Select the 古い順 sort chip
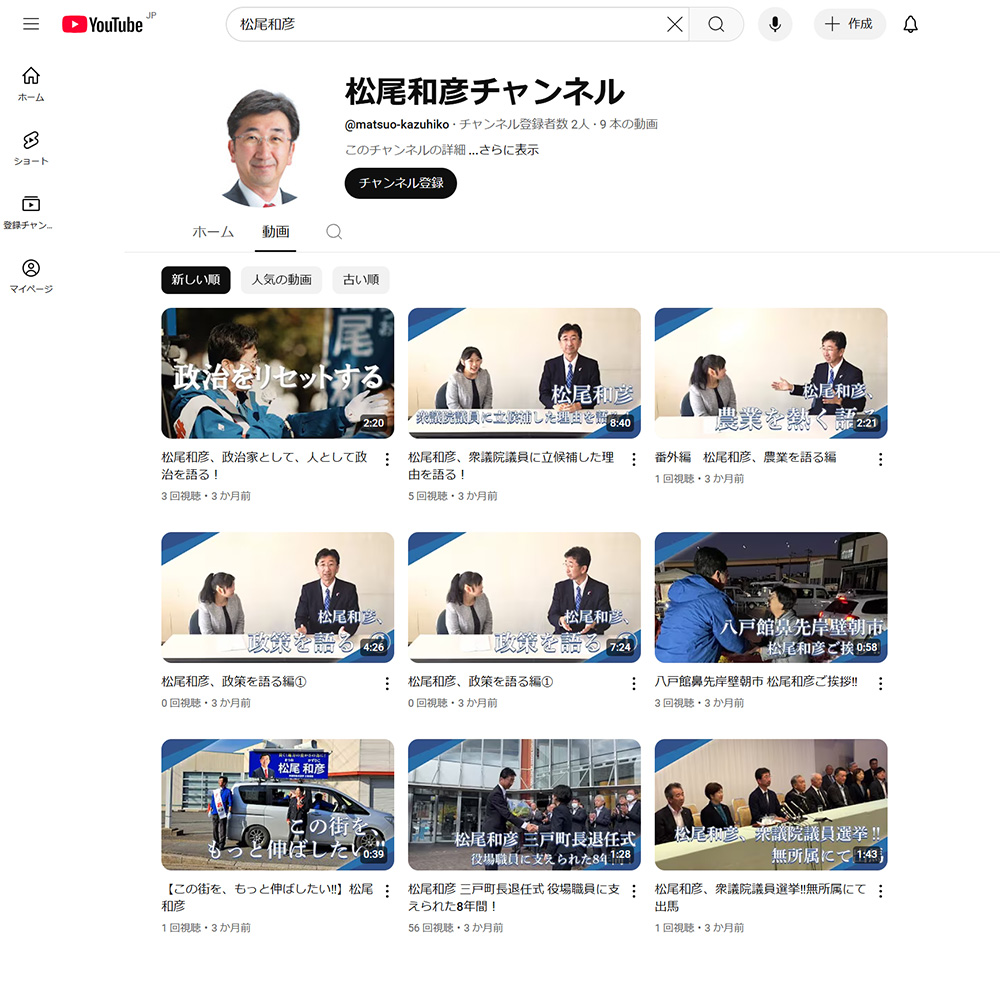Viewport: 1000px width, 995px height. (x=361, y=280)
